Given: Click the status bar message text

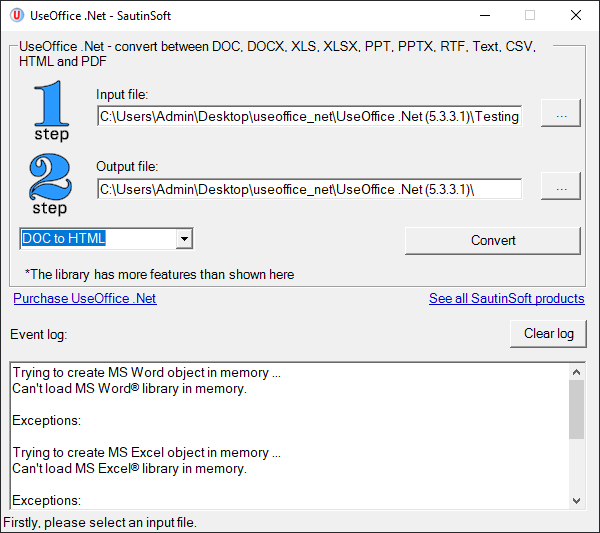Looking at the screenshot, I should [x=100, y=522].
